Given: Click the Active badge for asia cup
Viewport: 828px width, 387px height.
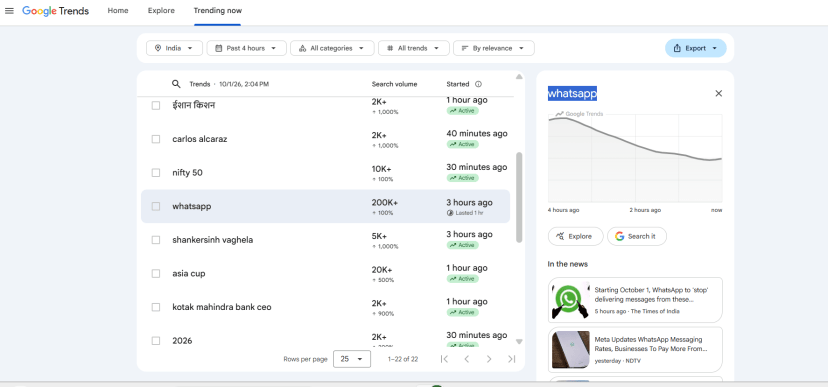Looking at the screenshot, I should [x=463, y=279].
